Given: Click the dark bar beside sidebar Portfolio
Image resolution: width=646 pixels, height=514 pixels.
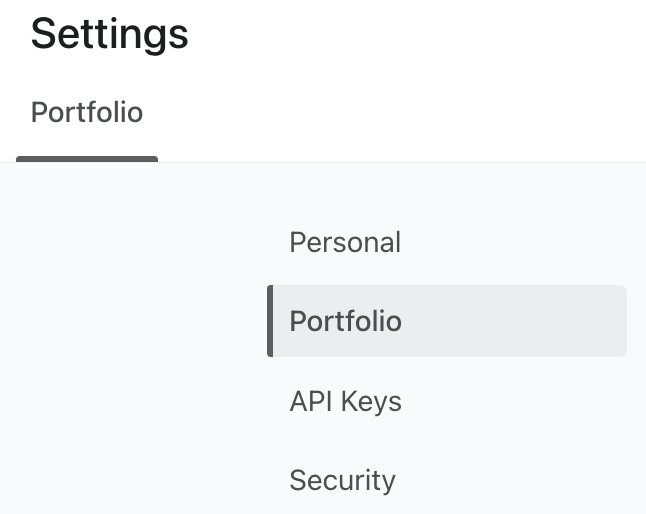Looking at the screenshot, I should click(270, 321).
